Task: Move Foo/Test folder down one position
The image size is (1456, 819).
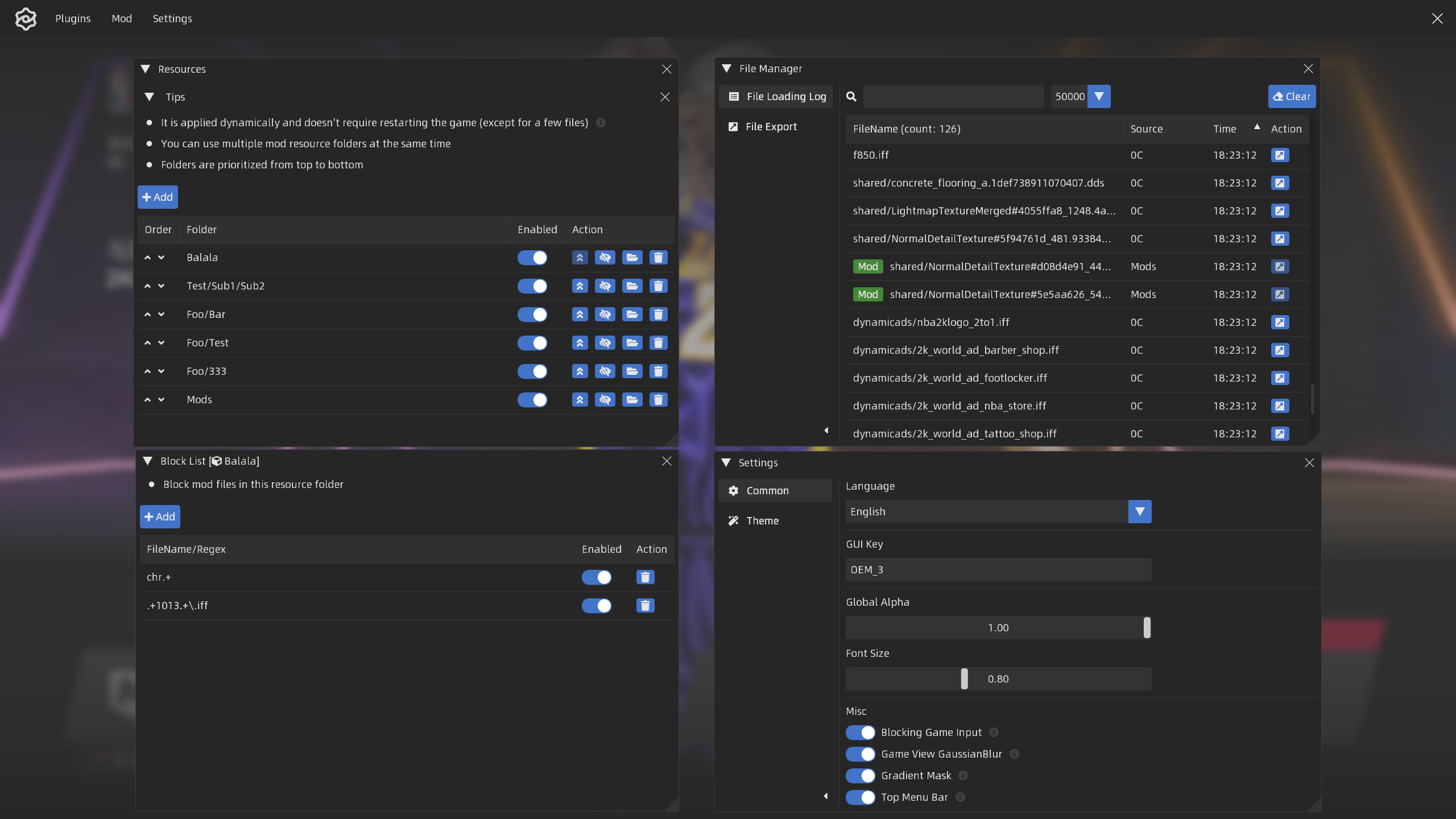Action: [x=162, y=343]
